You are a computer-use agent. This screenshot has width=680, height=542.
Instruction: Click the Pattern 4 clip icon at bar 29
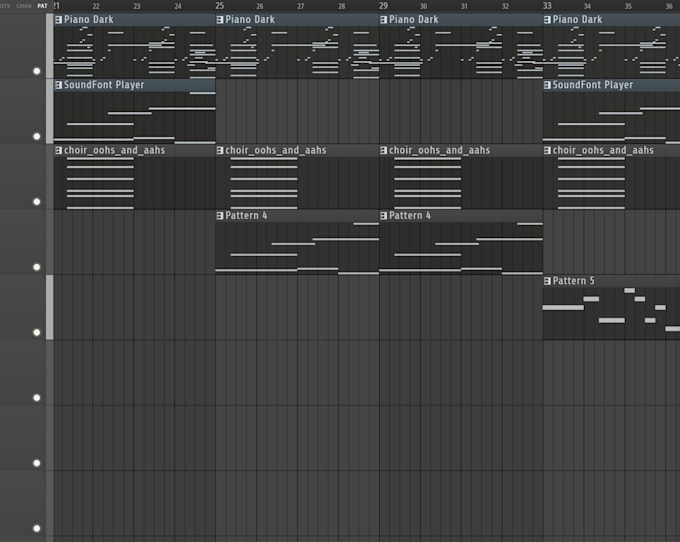click(x=383, y=216)
